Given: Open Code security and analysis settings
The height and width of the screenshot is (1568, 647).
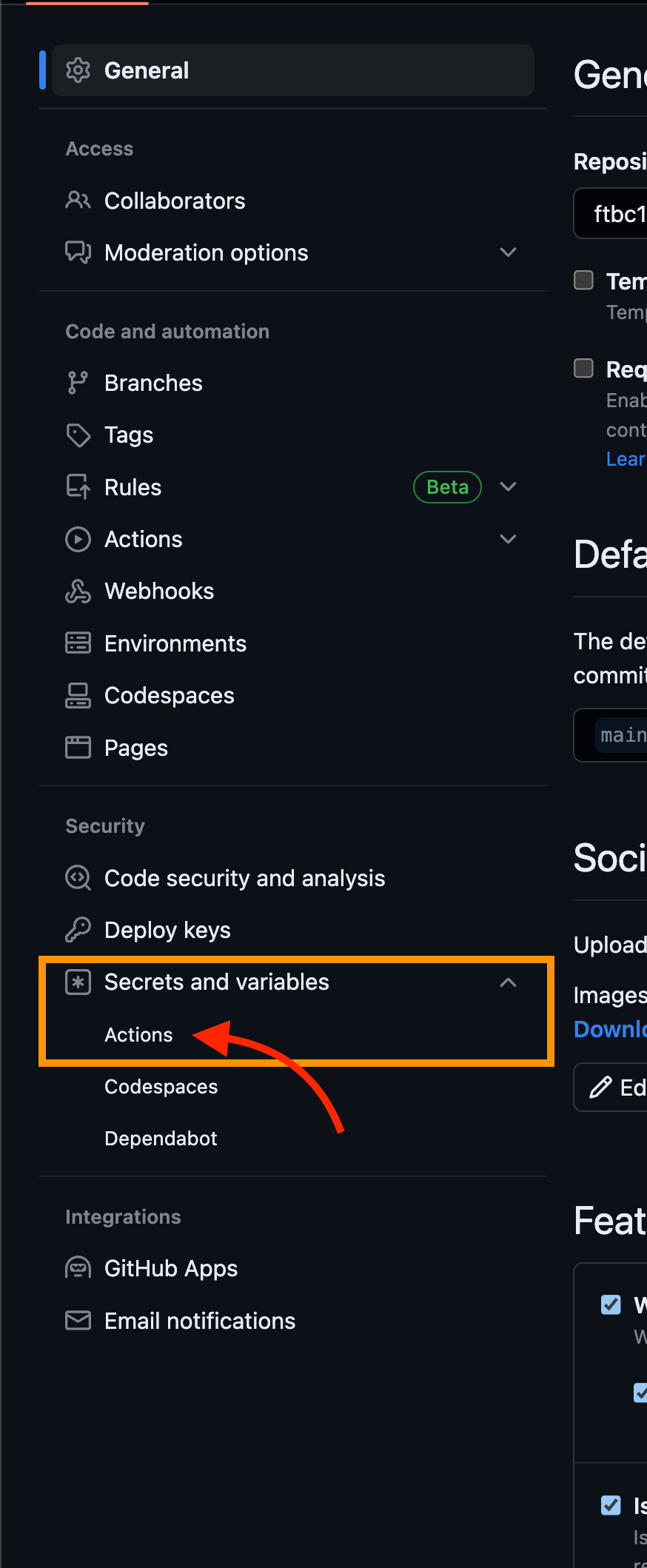Looking at the screenshot, I should (244, 878).
